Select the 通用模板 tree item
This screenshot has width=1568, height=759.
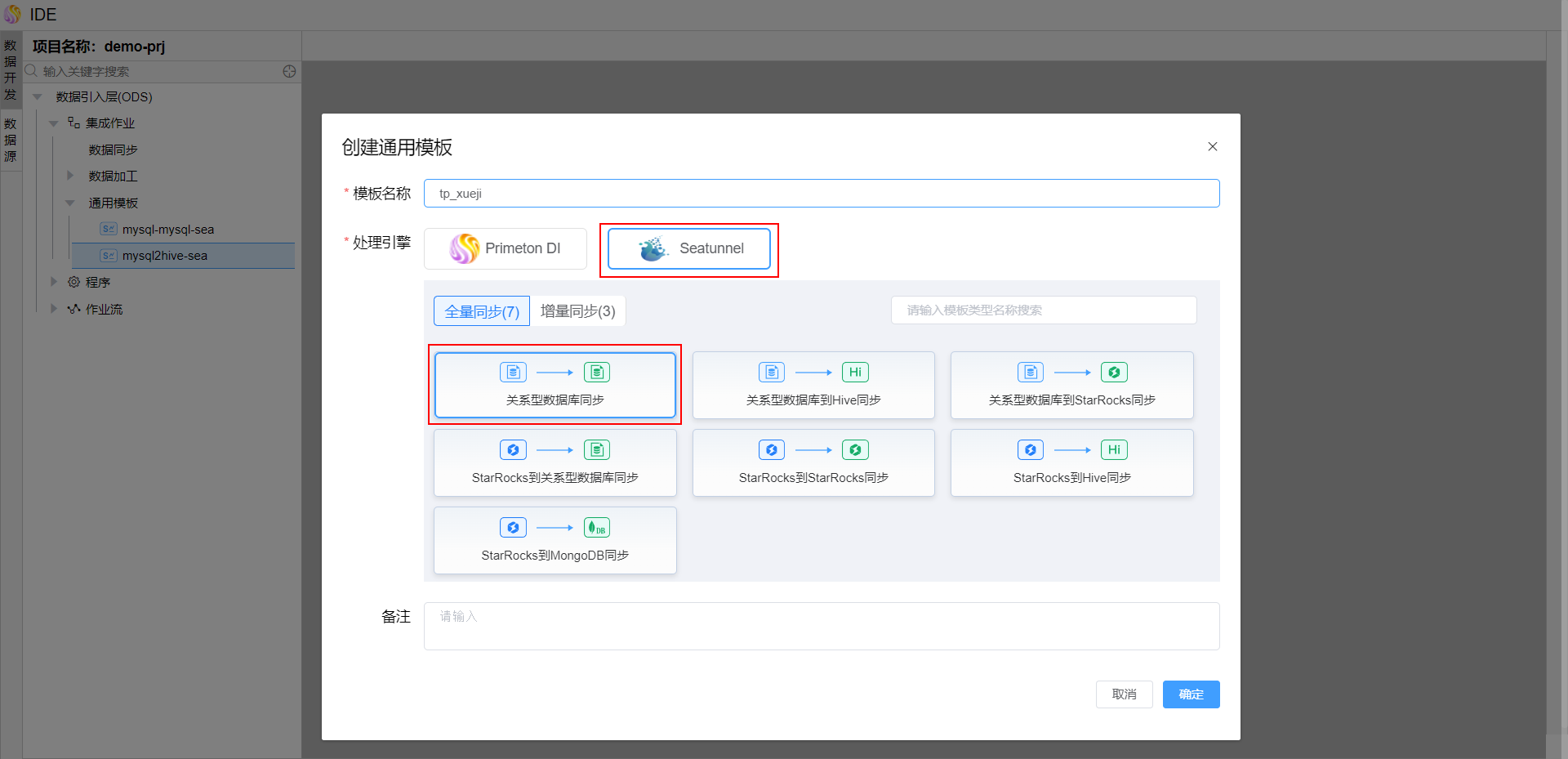(x=114, y=203)
